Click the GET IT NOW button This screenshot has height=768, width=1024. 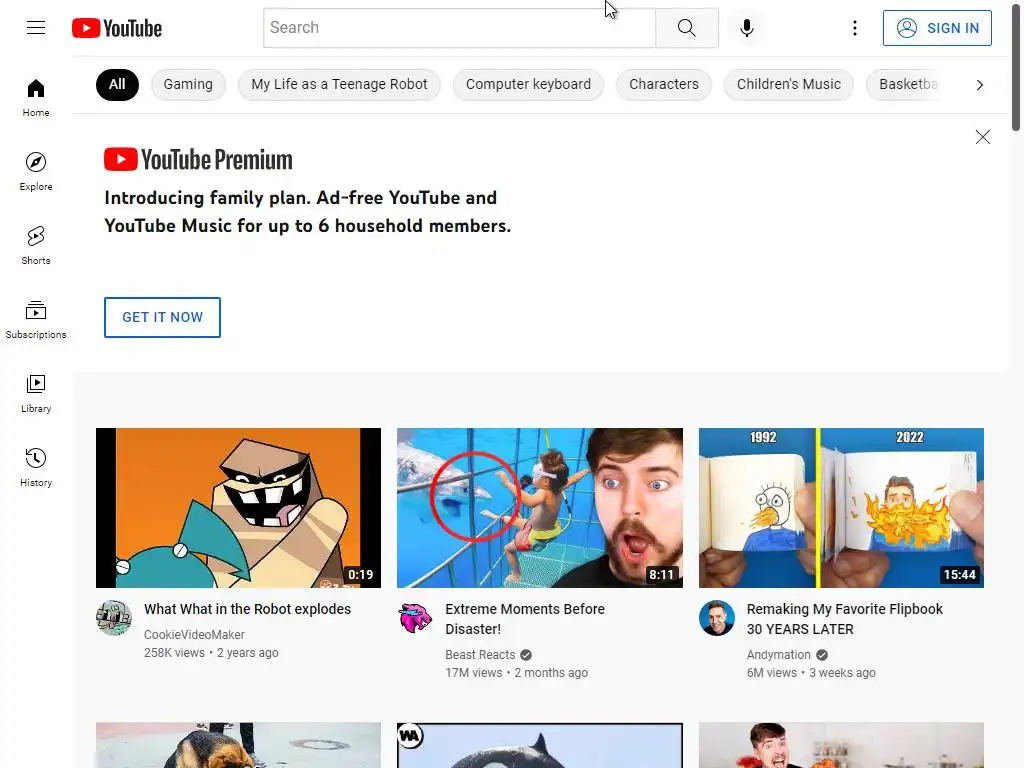(x=162, y=317)
